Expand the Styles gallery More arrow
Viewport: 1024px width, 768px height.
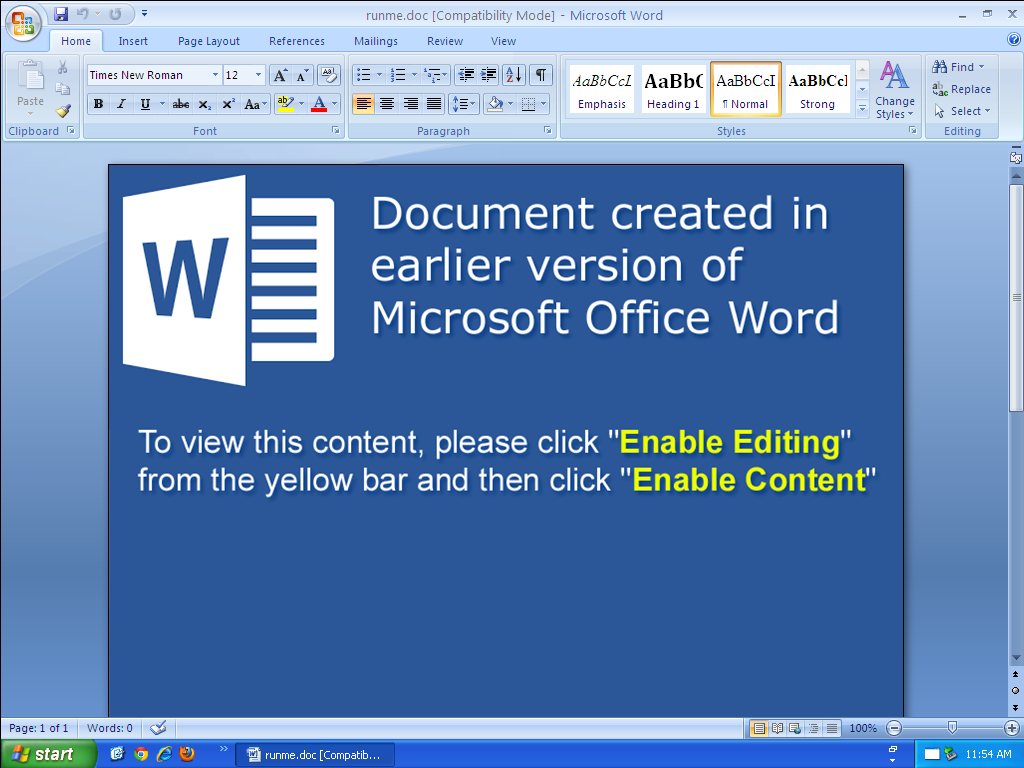tap(862, 108)
